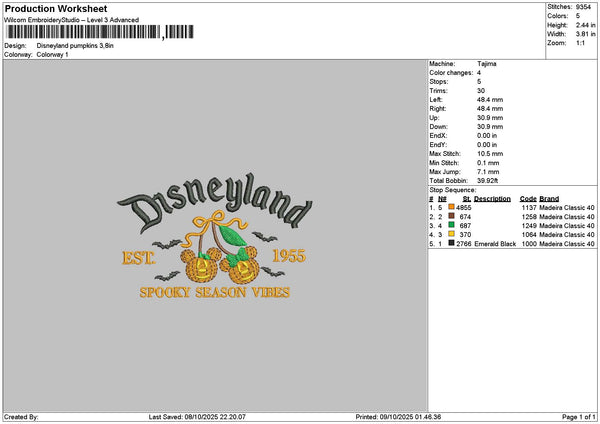Click the Production Worksheet title
This screenshot has height=424, width=600.
click(56, 8)
